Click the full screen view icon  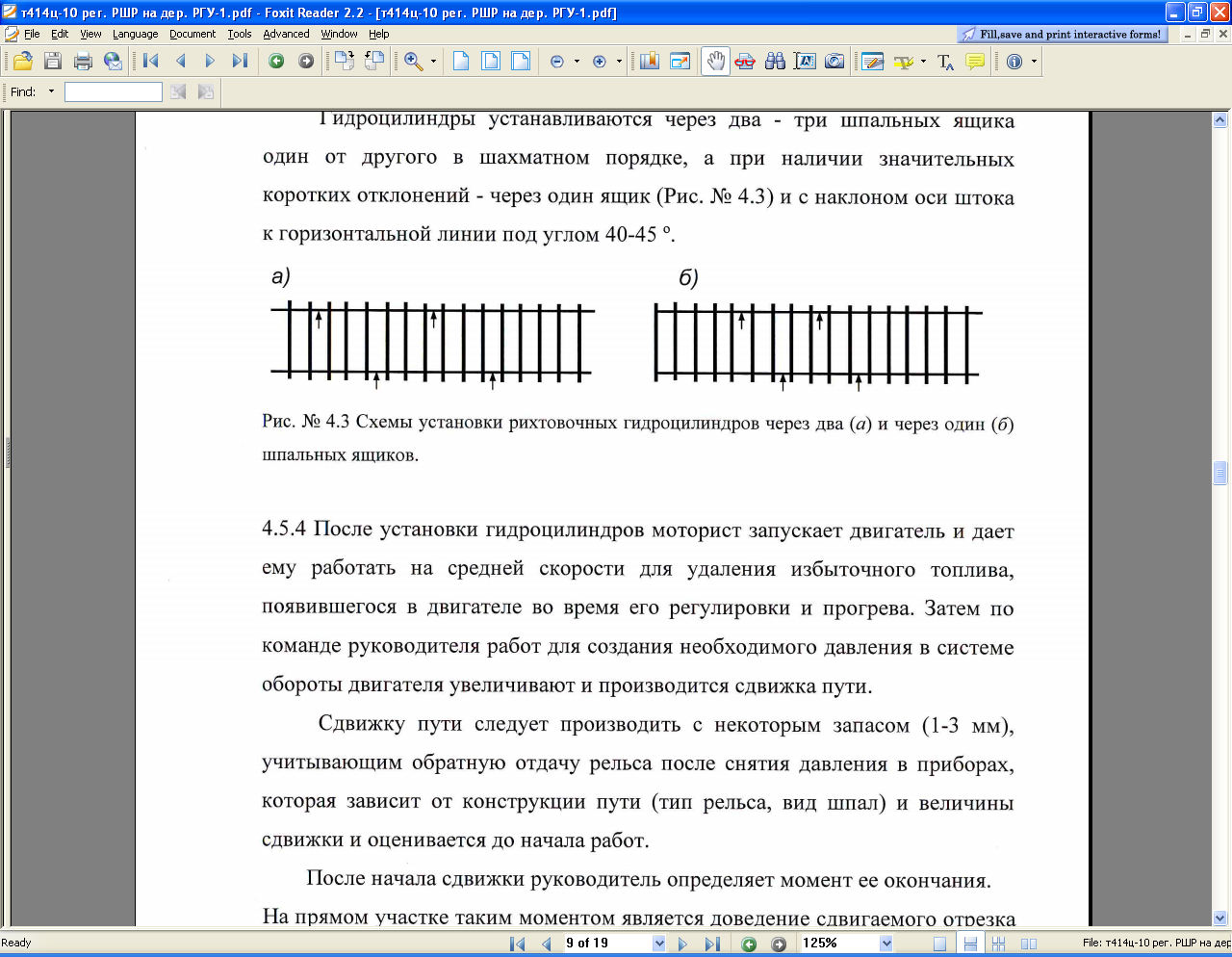click(x=680, y=62)
